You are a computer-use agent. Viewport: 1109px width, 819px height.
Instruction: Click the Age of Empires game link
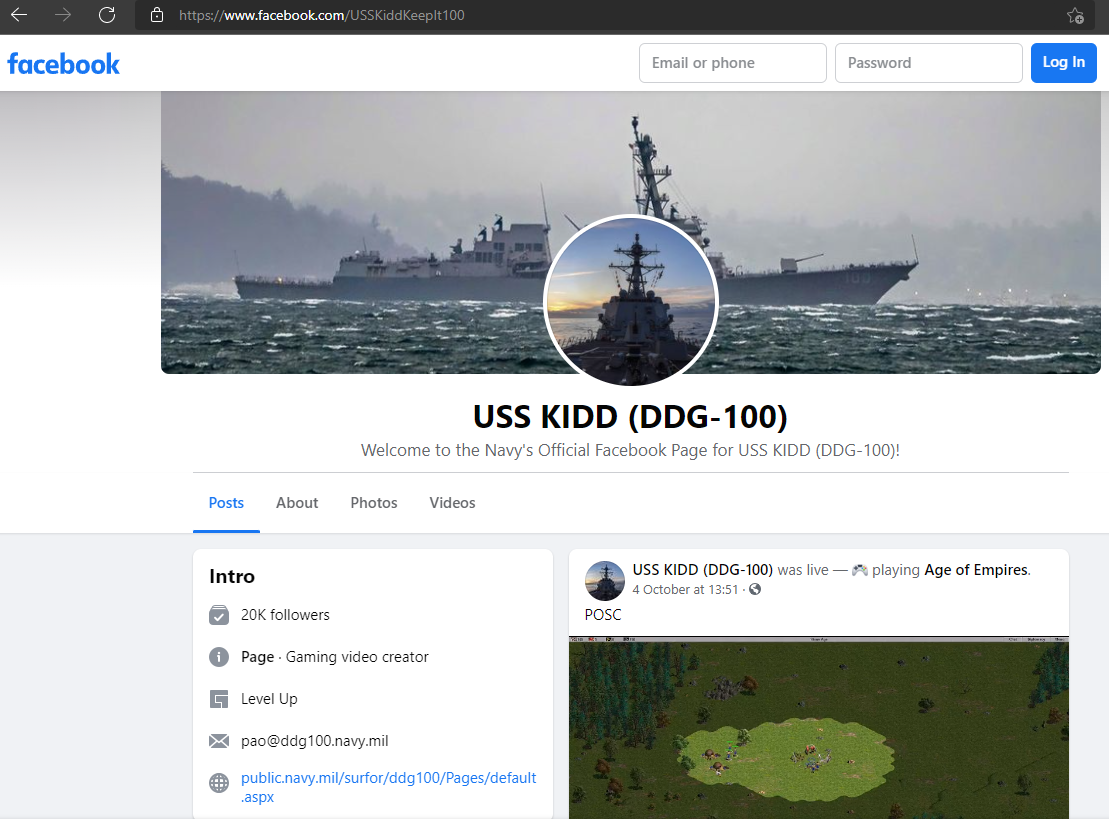[x=975, y=570]
